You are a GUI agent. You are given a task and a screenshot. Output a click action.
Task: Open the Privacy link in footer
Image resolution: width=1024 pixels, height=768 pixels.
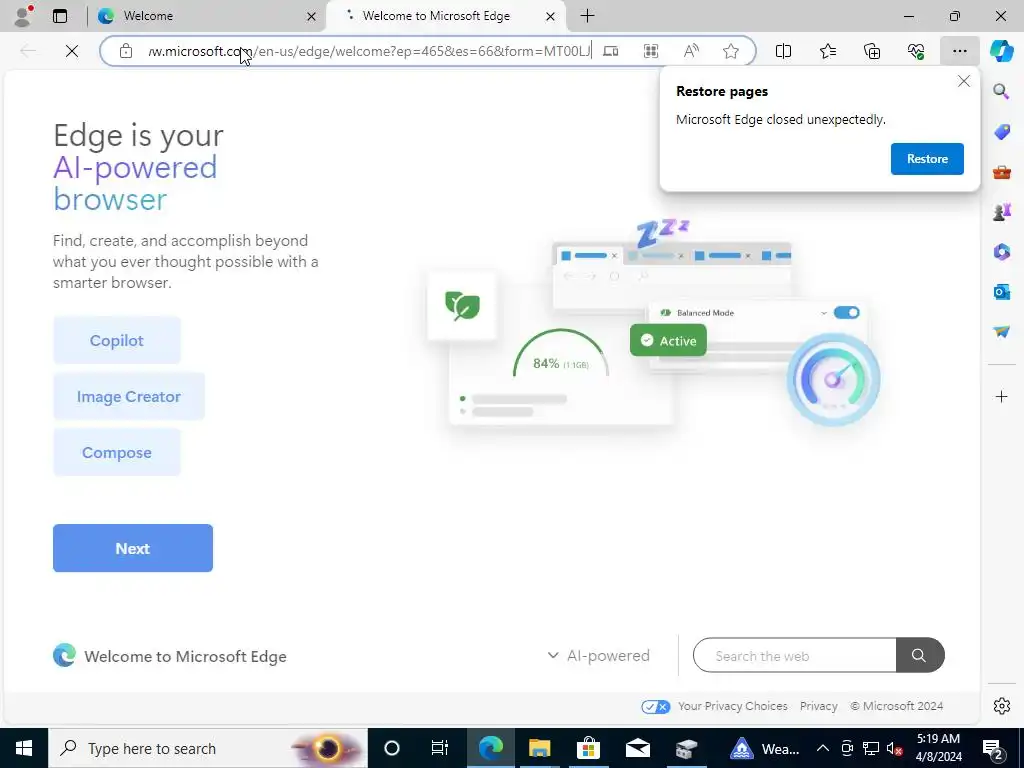(818, 706)
